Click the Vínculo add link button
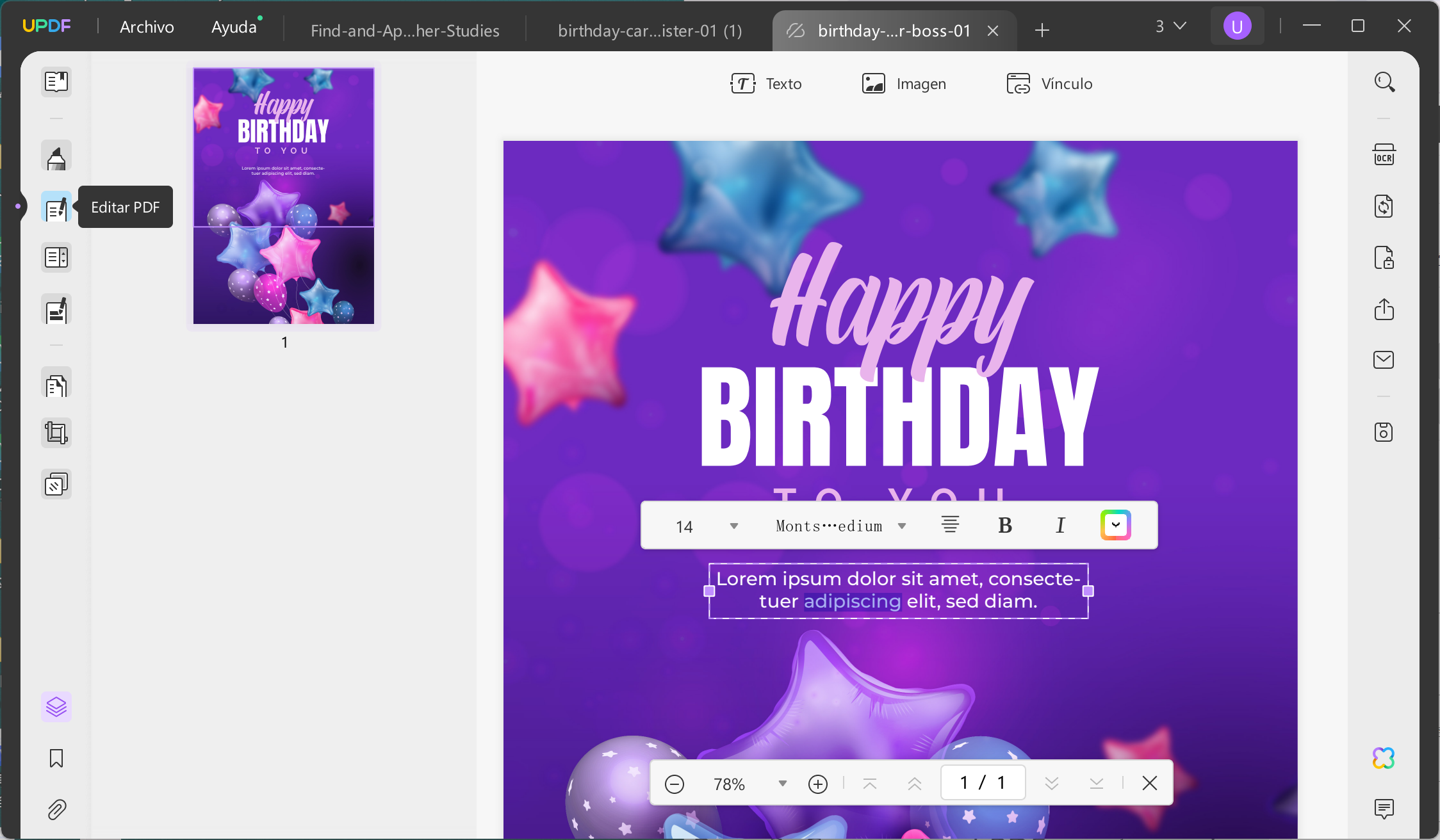The height and width of the screenshot is (840, 1440). point(1049,84)
